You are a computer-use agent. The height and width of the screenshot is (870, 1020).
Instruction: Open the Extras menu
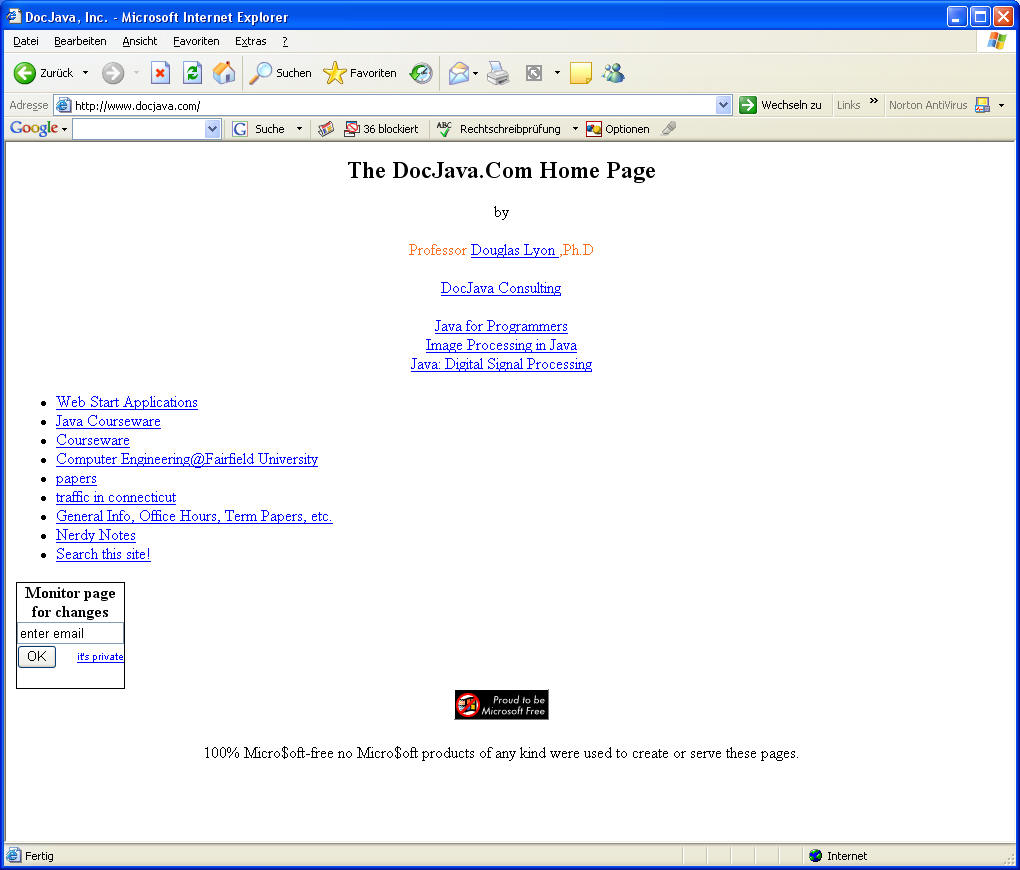(250, 41)
